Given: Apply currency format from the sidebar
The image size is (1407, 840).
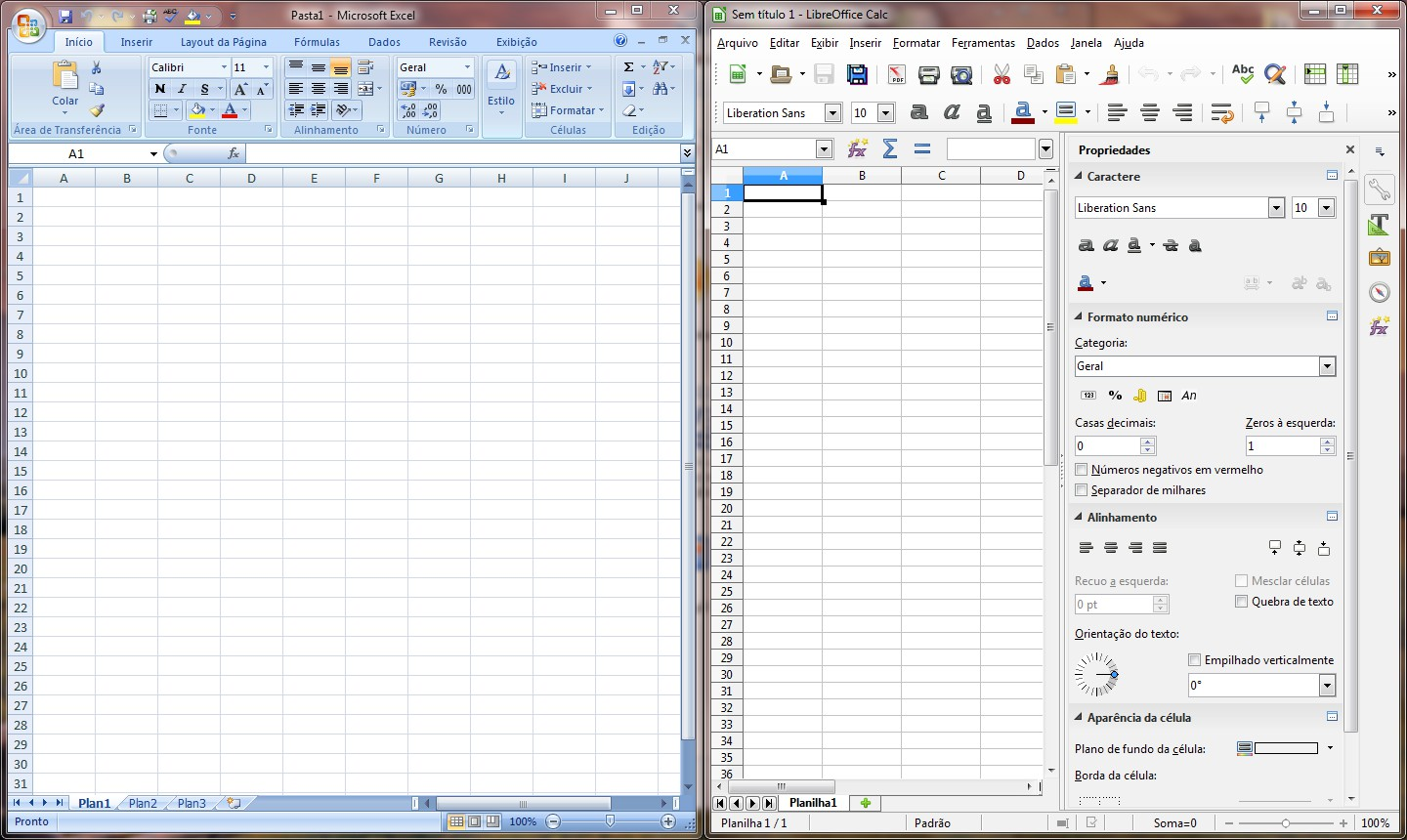Looking at the screenshot, I should [x=1139, y=396].
